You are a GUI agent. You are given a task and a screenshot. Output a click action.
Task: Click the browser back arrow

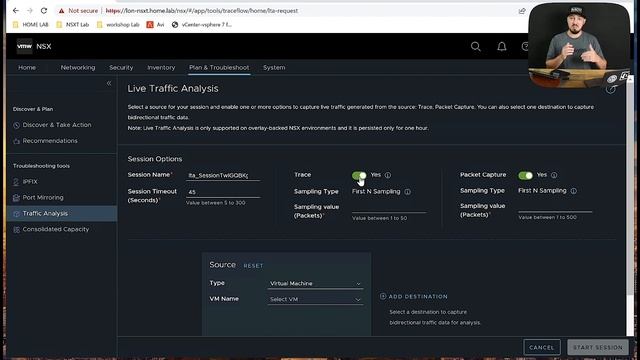point(16,11)
